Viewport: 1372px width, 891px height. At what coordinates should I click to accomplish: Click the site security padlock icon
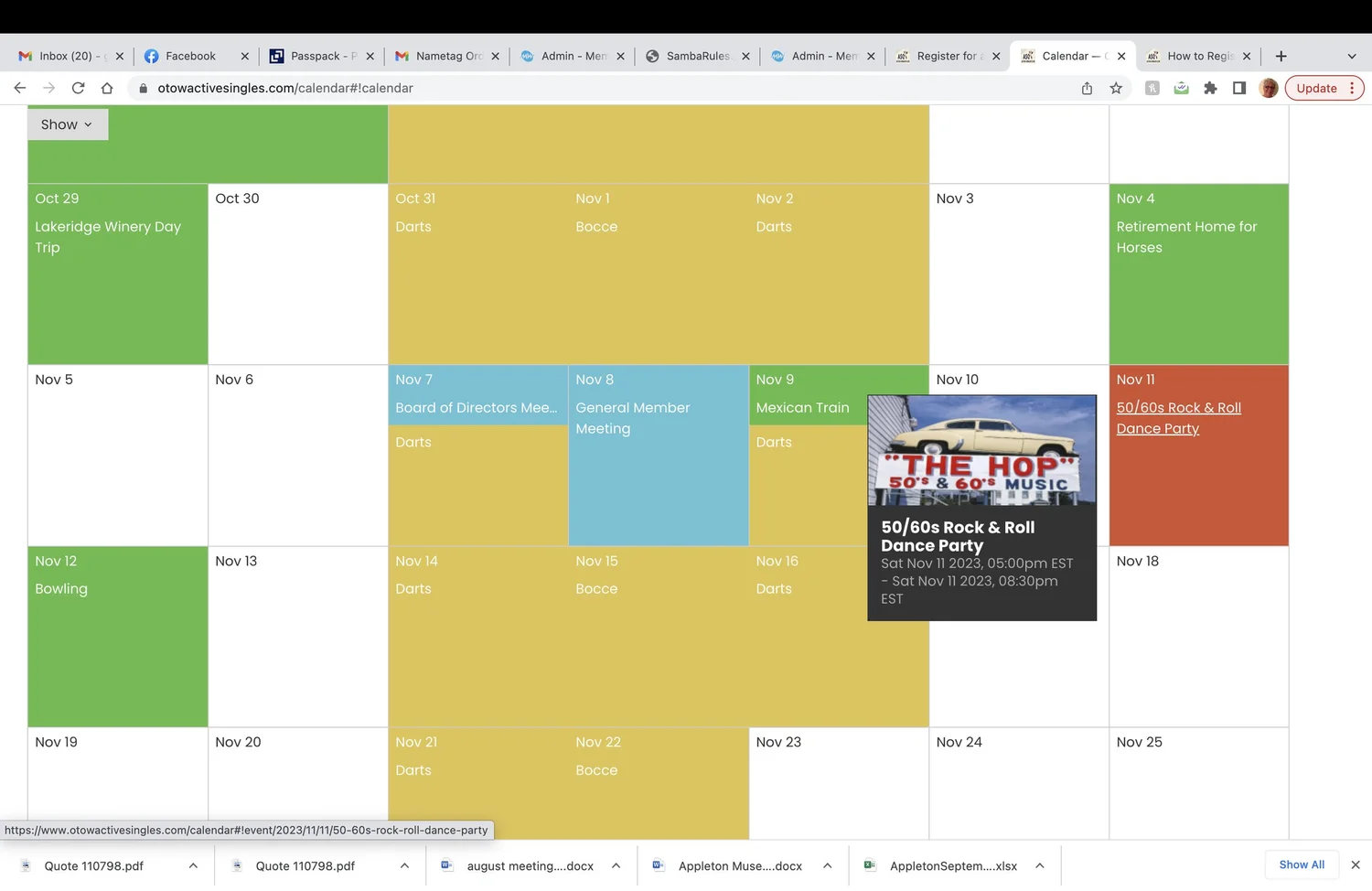pyautogui.click(x=143, y=88)
